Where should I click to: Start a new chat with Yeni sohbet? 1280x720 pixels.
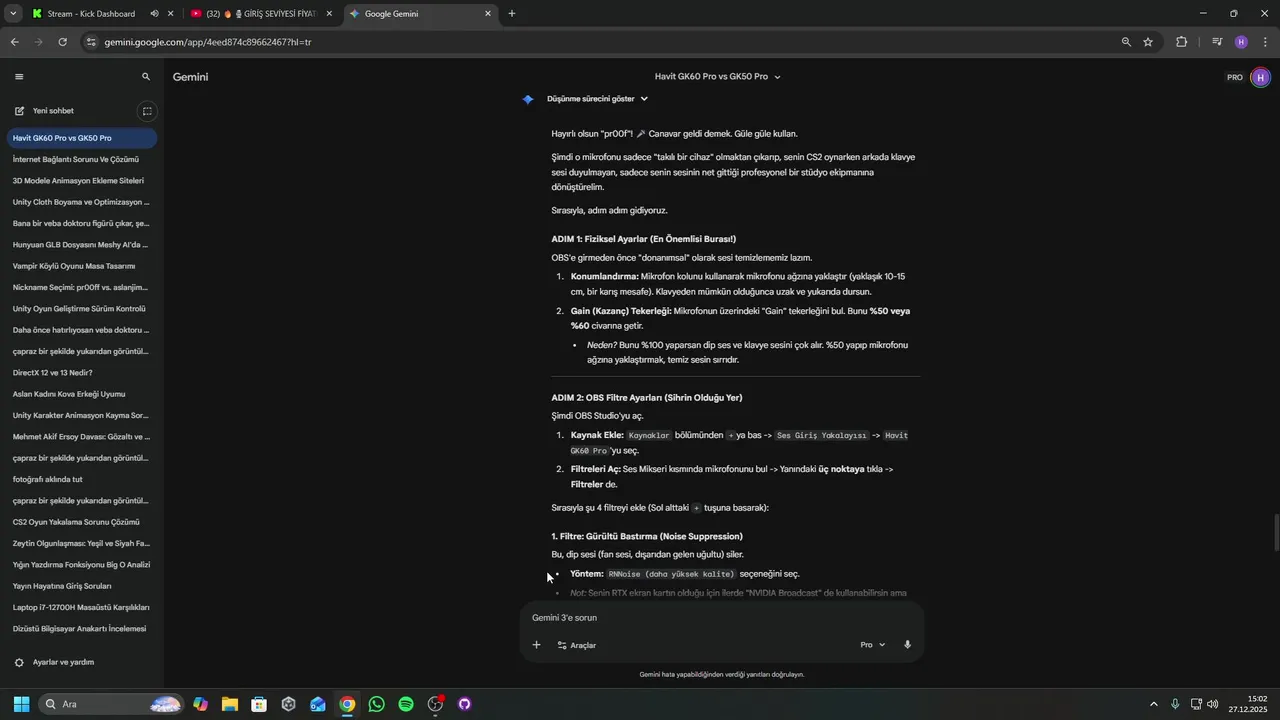(x=53, y=111)
